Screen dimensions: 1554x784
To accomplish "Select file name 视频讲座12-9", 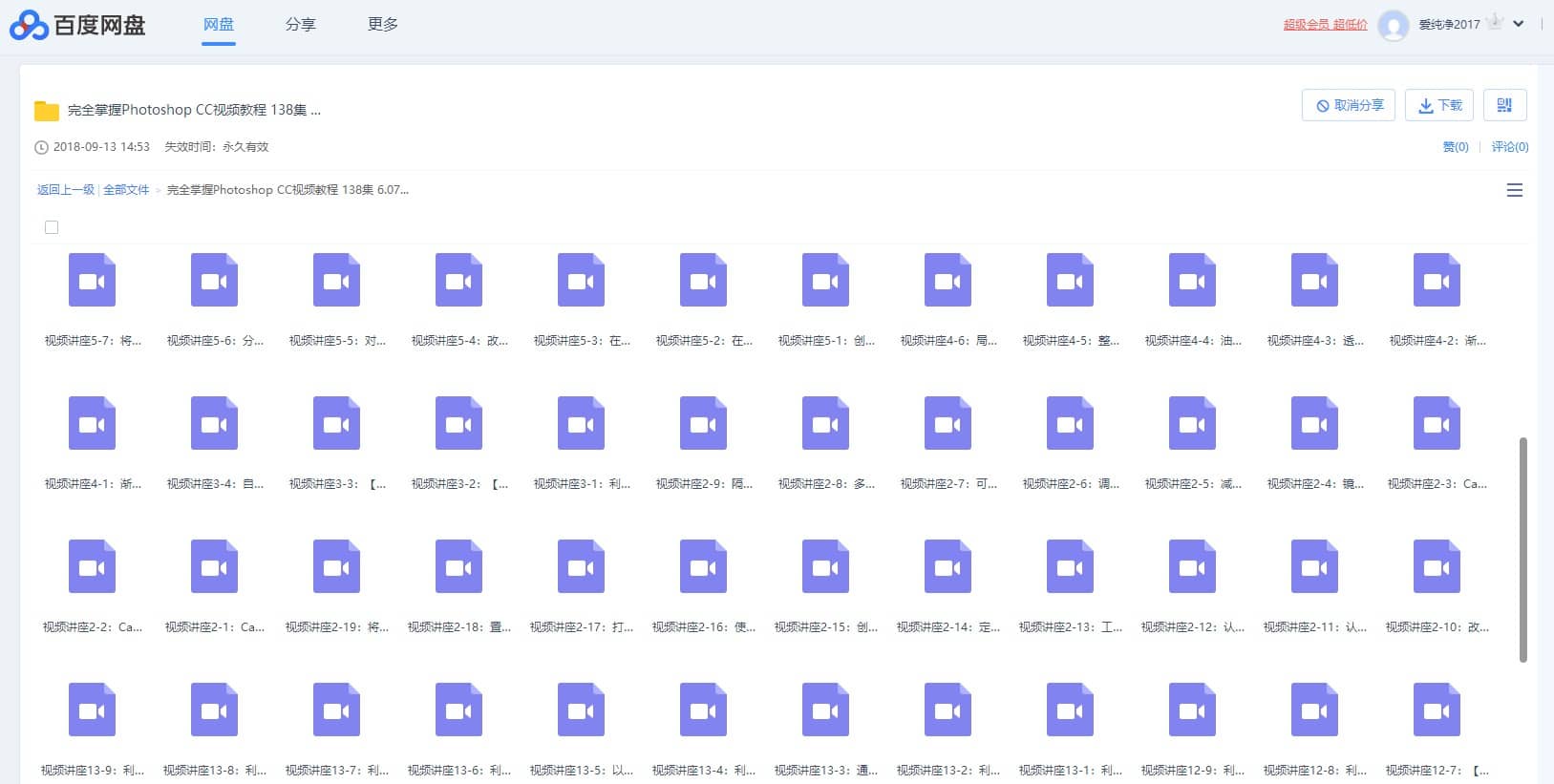I will coord(1193,771).
